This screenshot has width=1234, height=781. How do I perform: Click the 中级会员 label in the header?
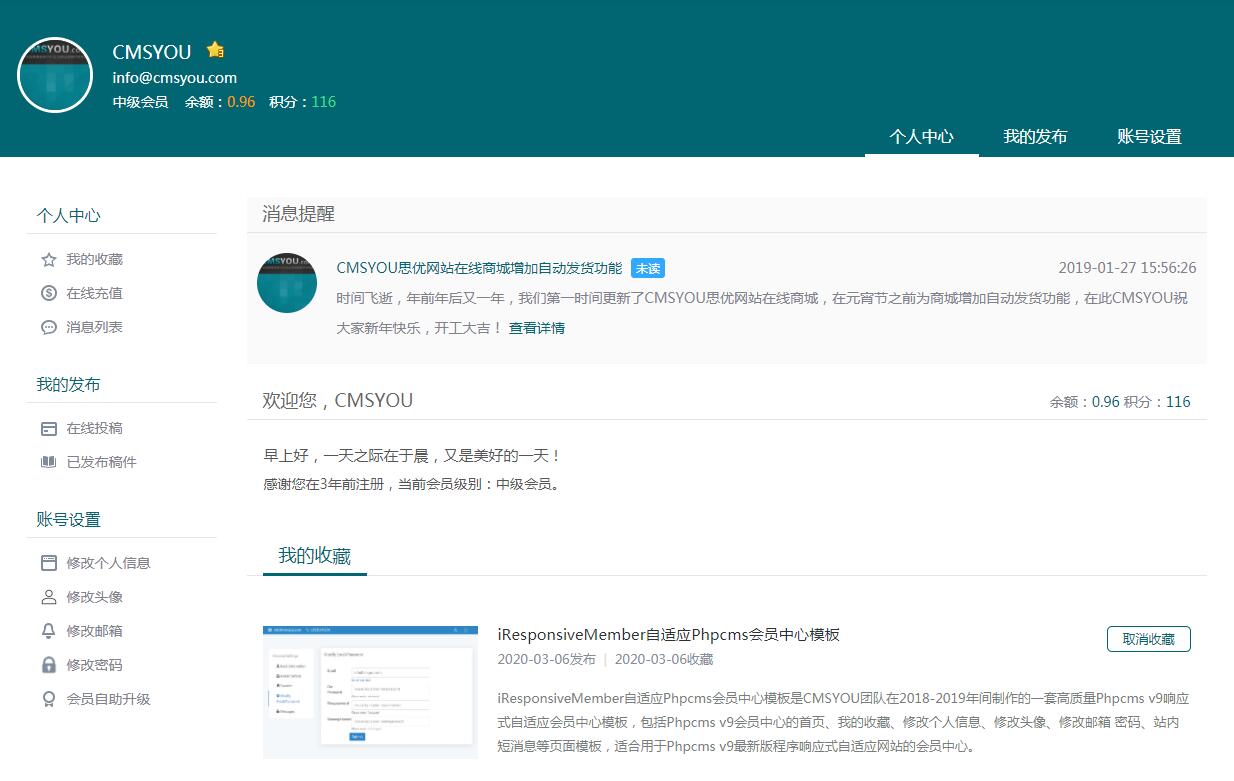click(140, 102)
